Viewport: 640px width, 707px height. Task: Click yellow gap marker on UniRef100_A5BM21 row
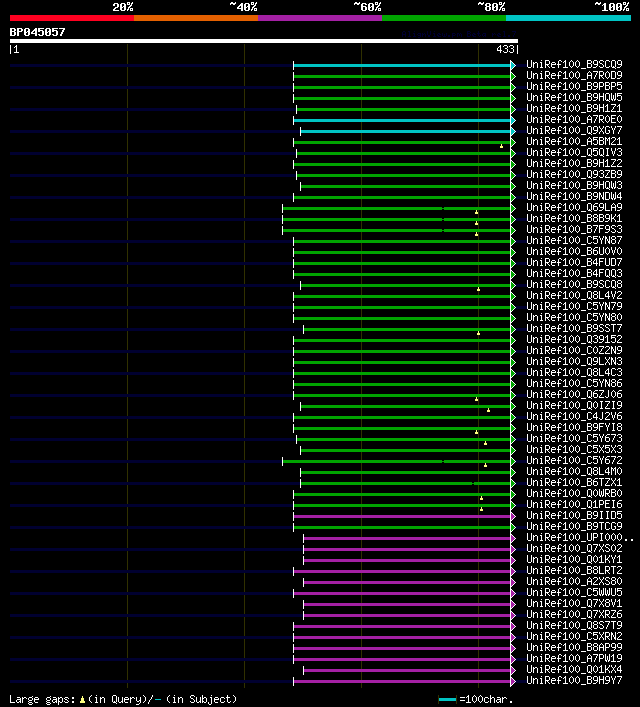pyautogui.click(x=501, y=146)
